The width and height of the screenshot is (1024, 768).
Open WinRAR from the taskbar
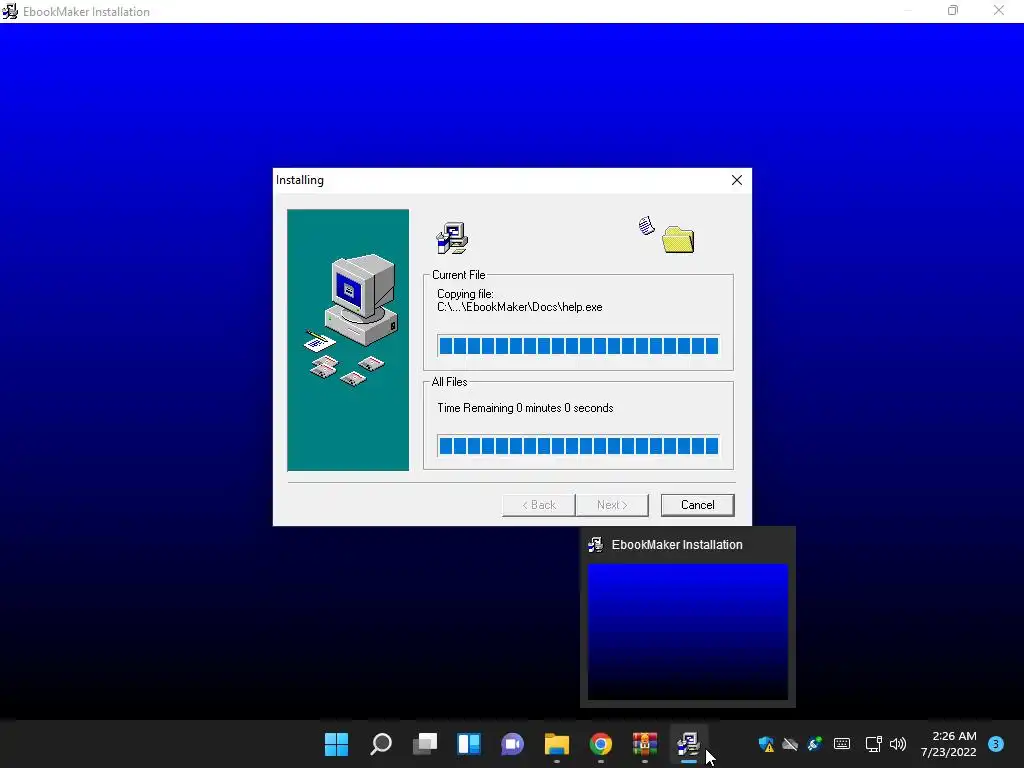click(645, 744)
